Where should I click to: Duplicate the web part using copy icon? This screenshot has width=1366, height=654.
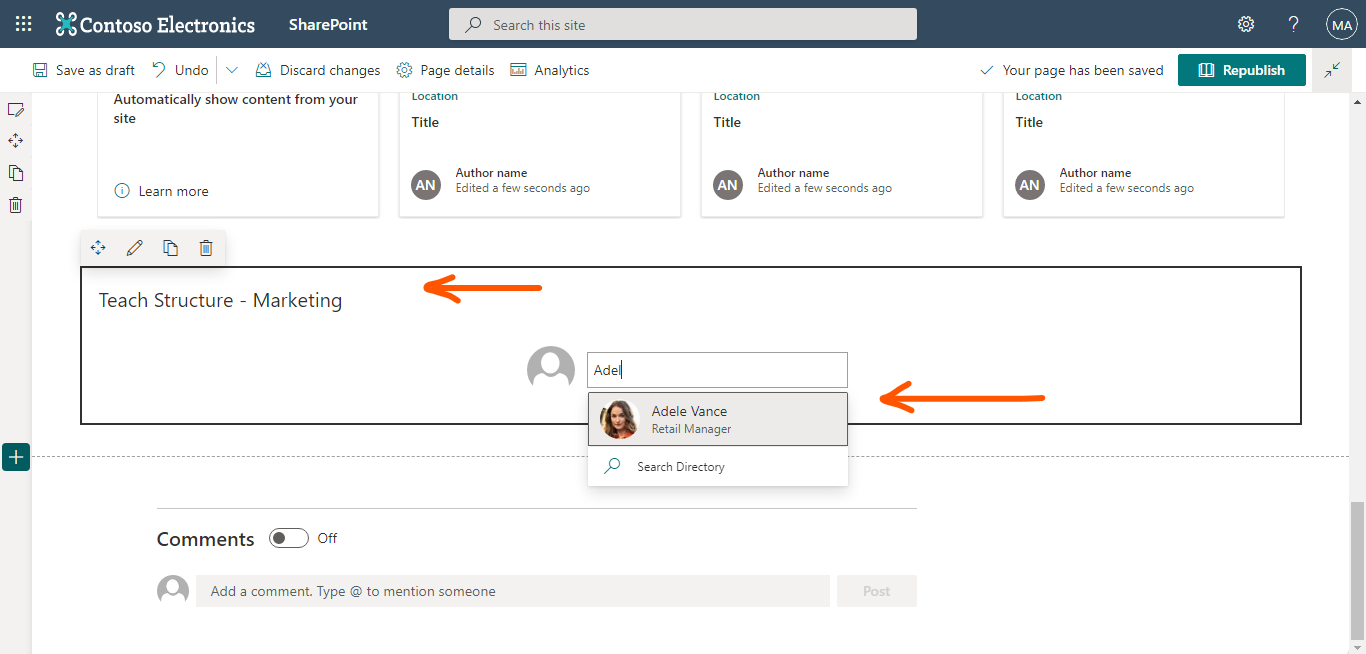pyautogui.click(x=170, y=247)
